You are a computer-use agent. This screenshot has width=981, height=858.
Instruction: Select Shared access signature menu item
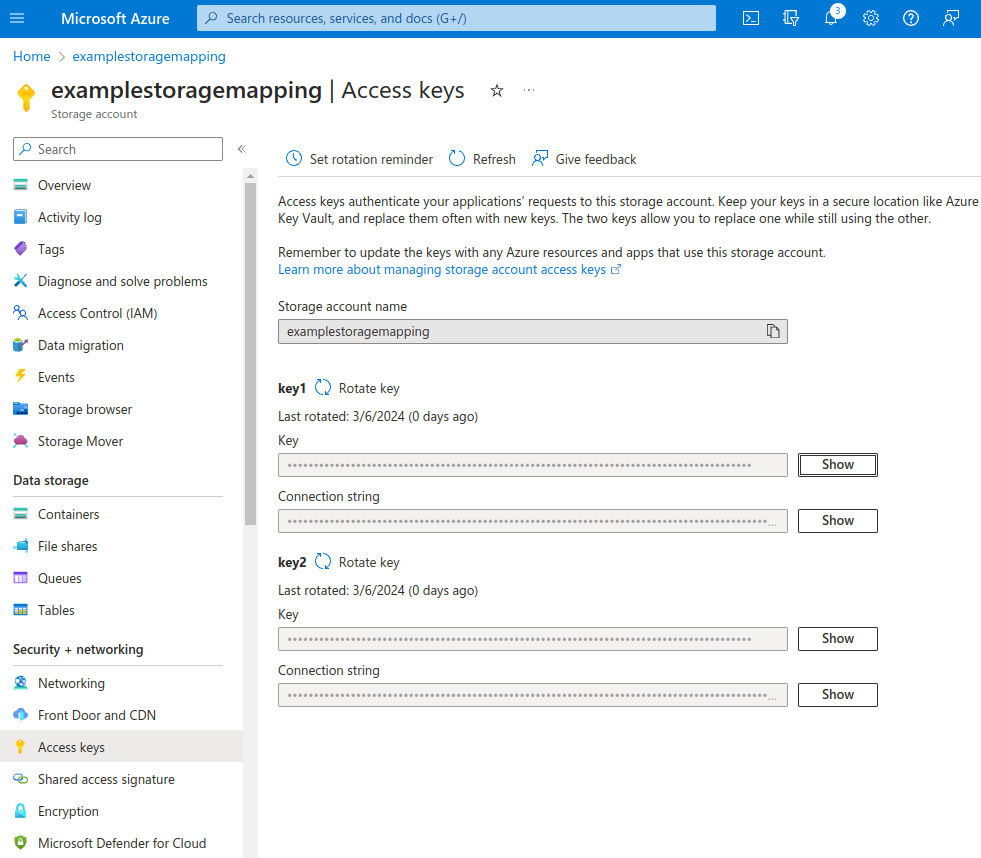106,779
